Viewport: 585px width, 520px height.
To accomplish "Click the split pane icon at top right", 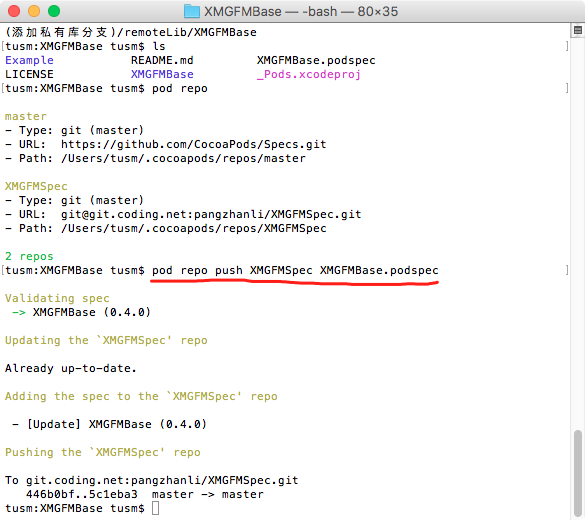I will (578, 31).
